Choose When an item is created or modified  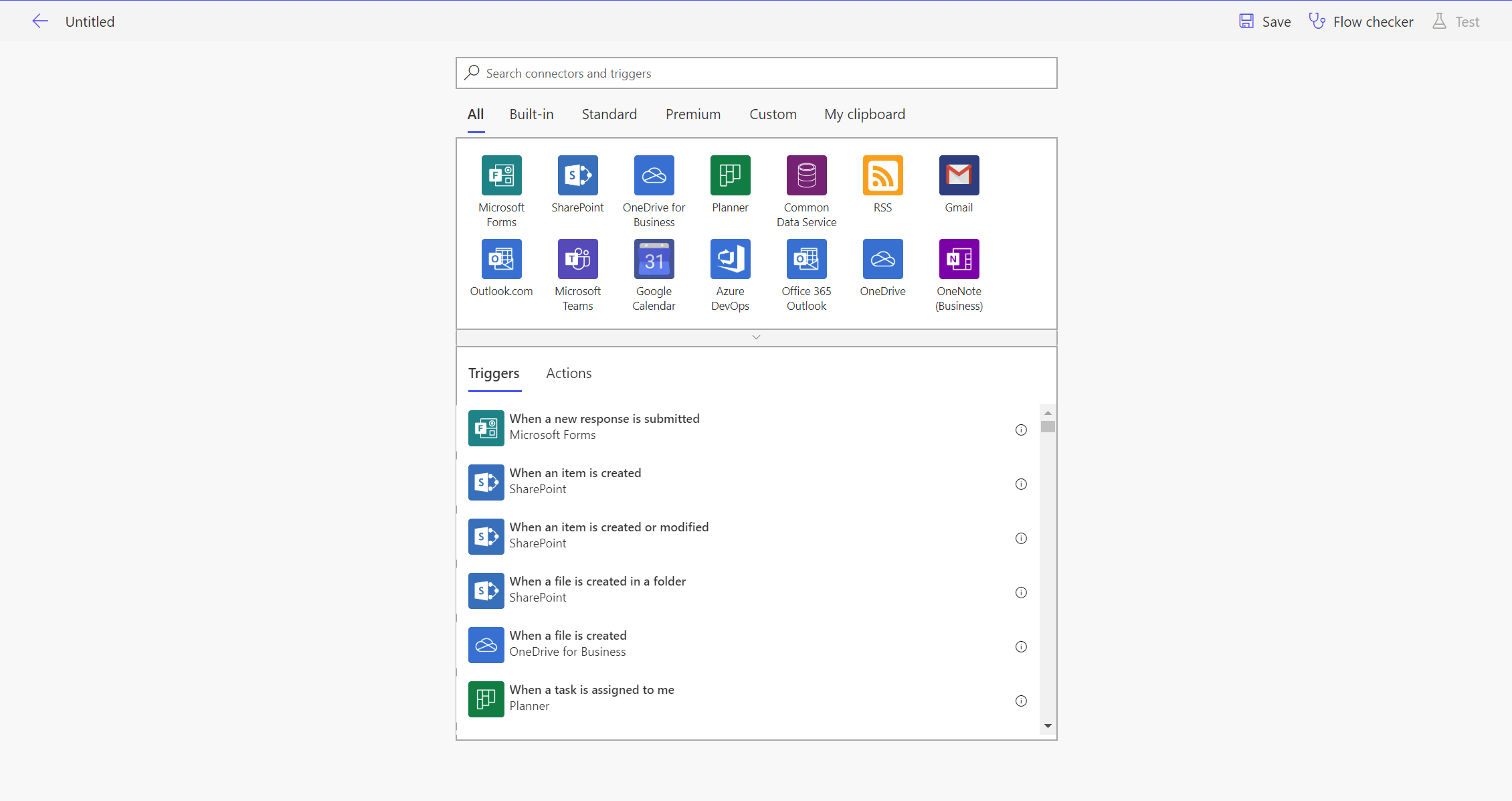(x=748, y=536)
